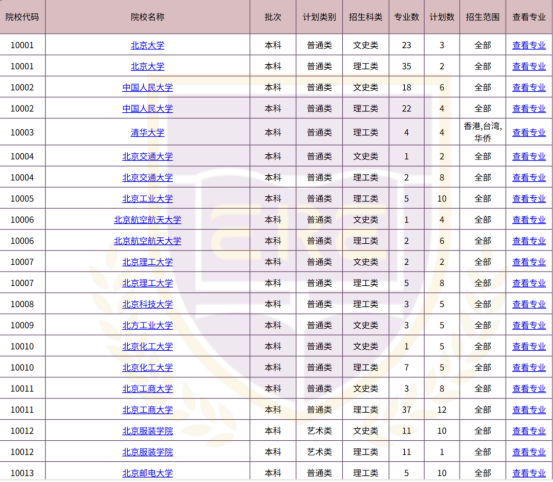Open 北京理工大学 link in the 文史类 row
The image size is (553, 482).
coord(147,262)
